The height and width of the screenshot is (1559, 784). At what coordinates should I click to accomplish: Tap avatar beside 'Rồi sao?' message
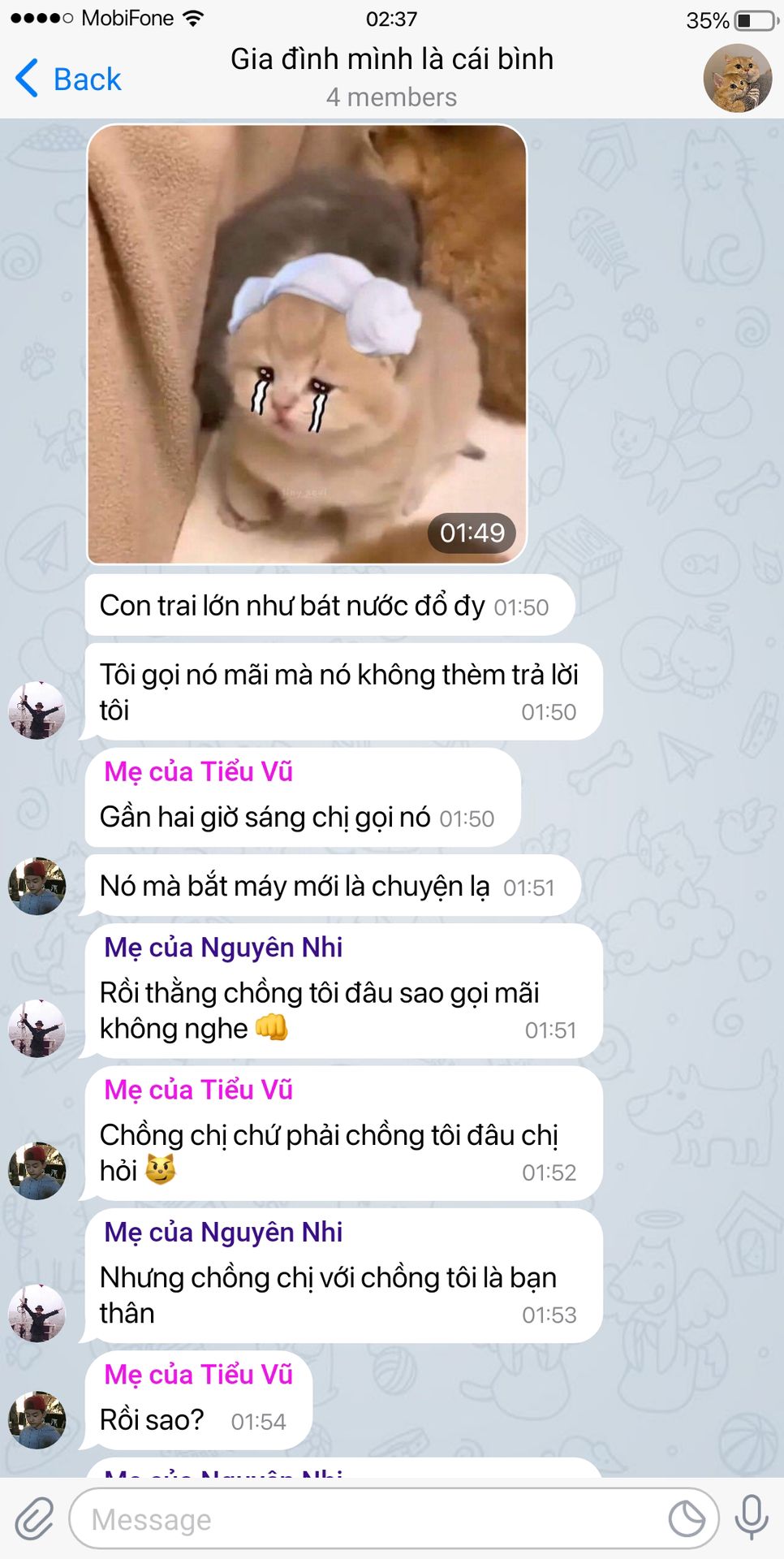(37, 1420)
